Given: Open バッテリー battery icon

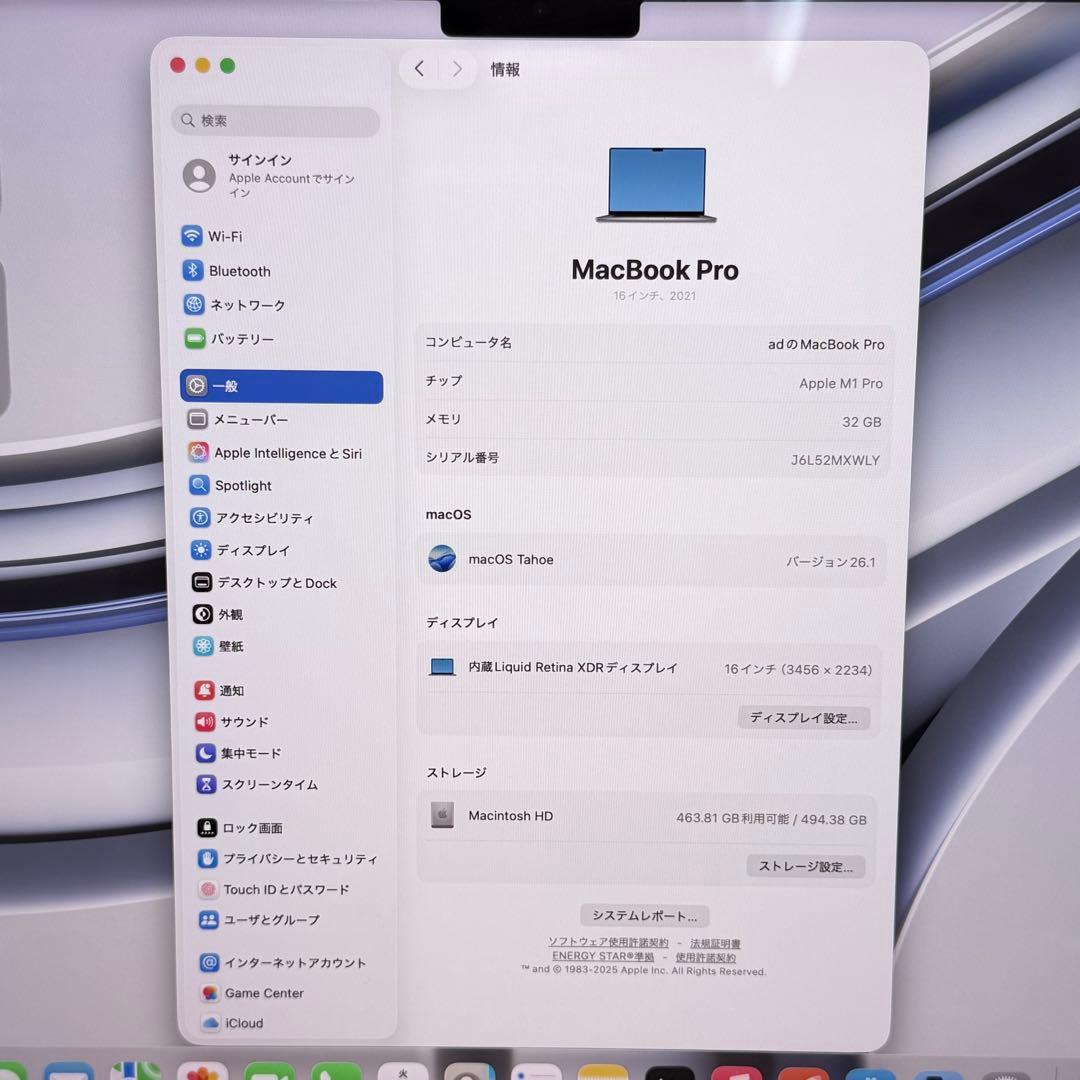Looking at the screenshot, I should (x=195, y=338).
